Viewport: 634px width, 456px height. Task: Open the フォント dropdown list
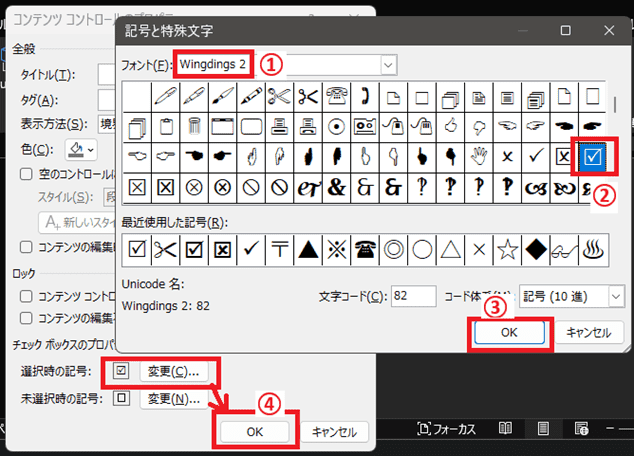(388, 65)
